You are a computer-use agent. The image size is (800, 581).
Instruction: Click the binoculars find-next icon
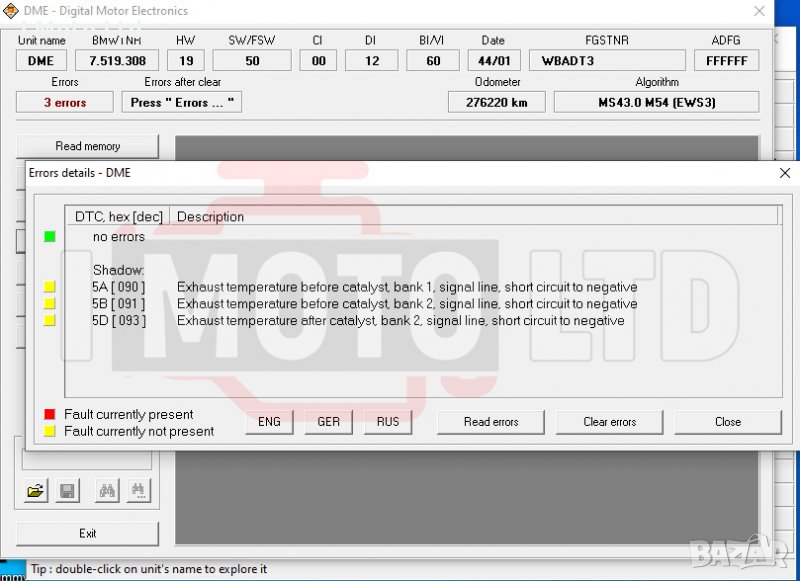coord(138,491)
